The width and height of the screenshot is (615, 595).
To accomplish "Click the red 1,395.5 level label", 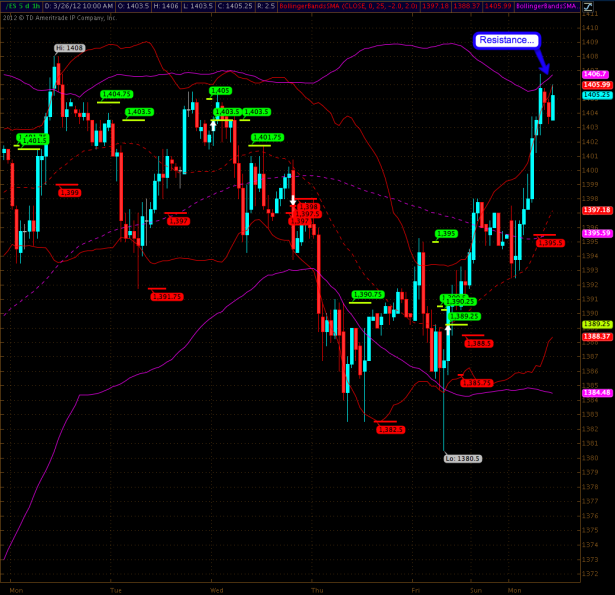I will [551, 243].
